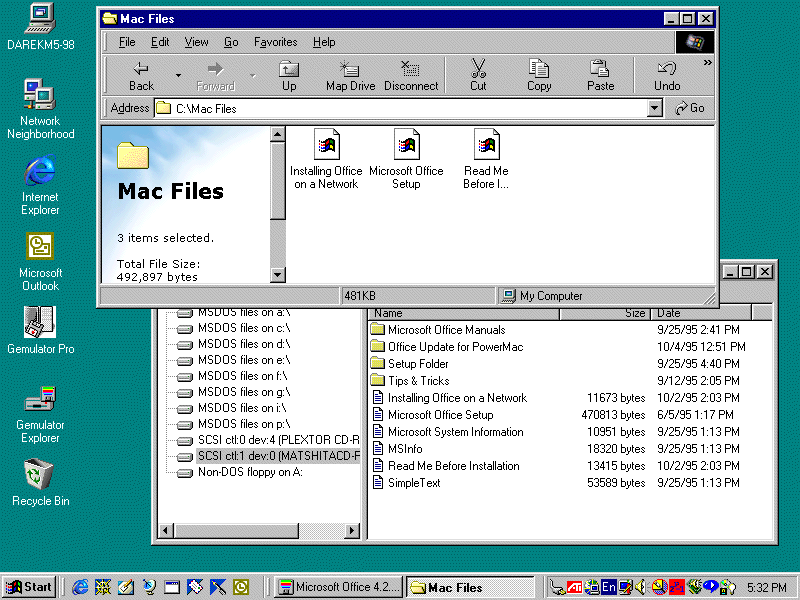Click the C:\Mac Files address field
Screen dimensions: 800x600
[x=401, y=108]
